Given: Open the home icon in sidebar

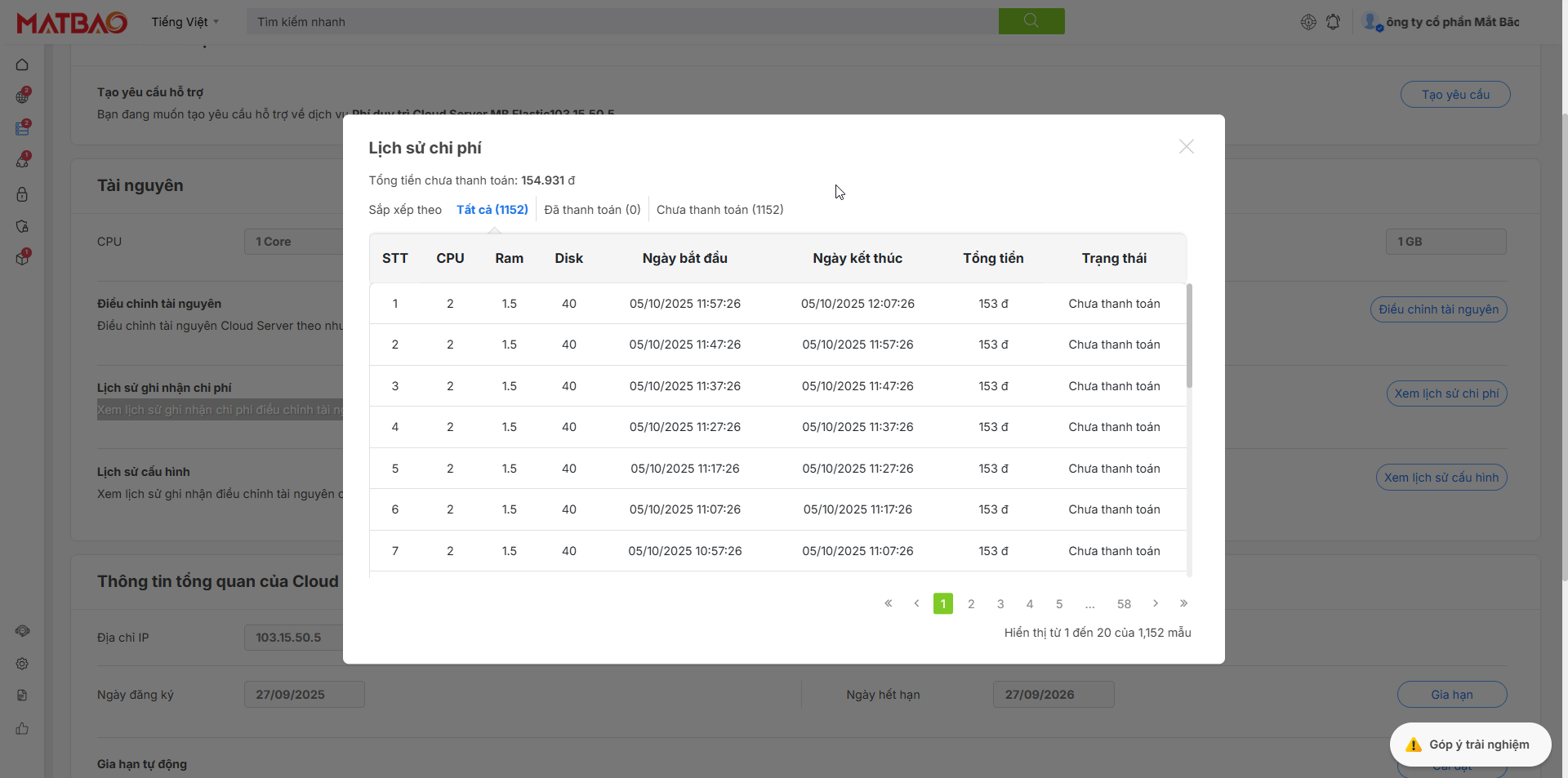Looking at the screenshot, I should [22, 64].
